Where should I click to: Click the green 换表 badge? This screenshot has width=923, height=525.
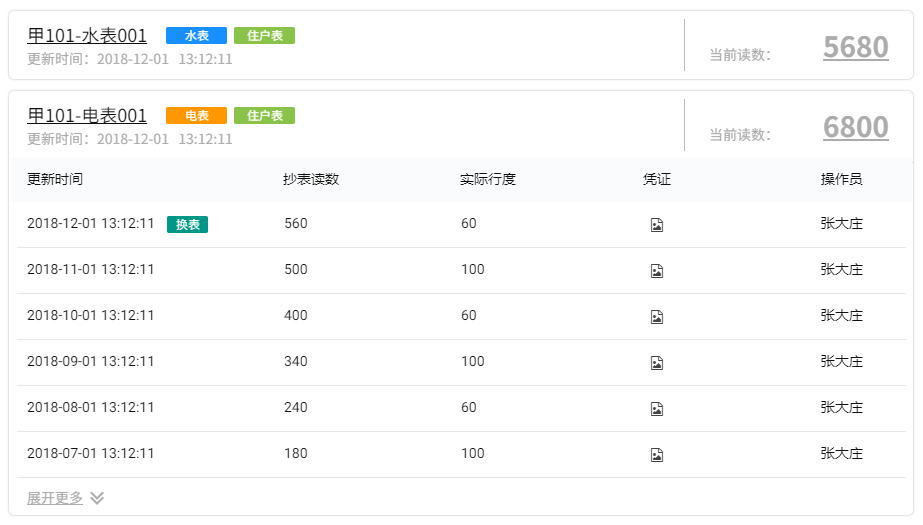[x=187, y=225]
